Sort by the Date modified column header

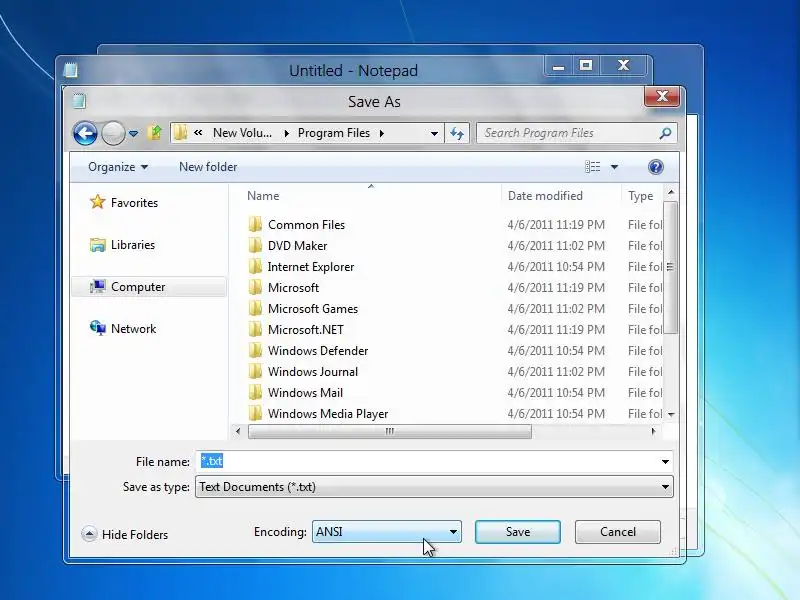point(545,196)
